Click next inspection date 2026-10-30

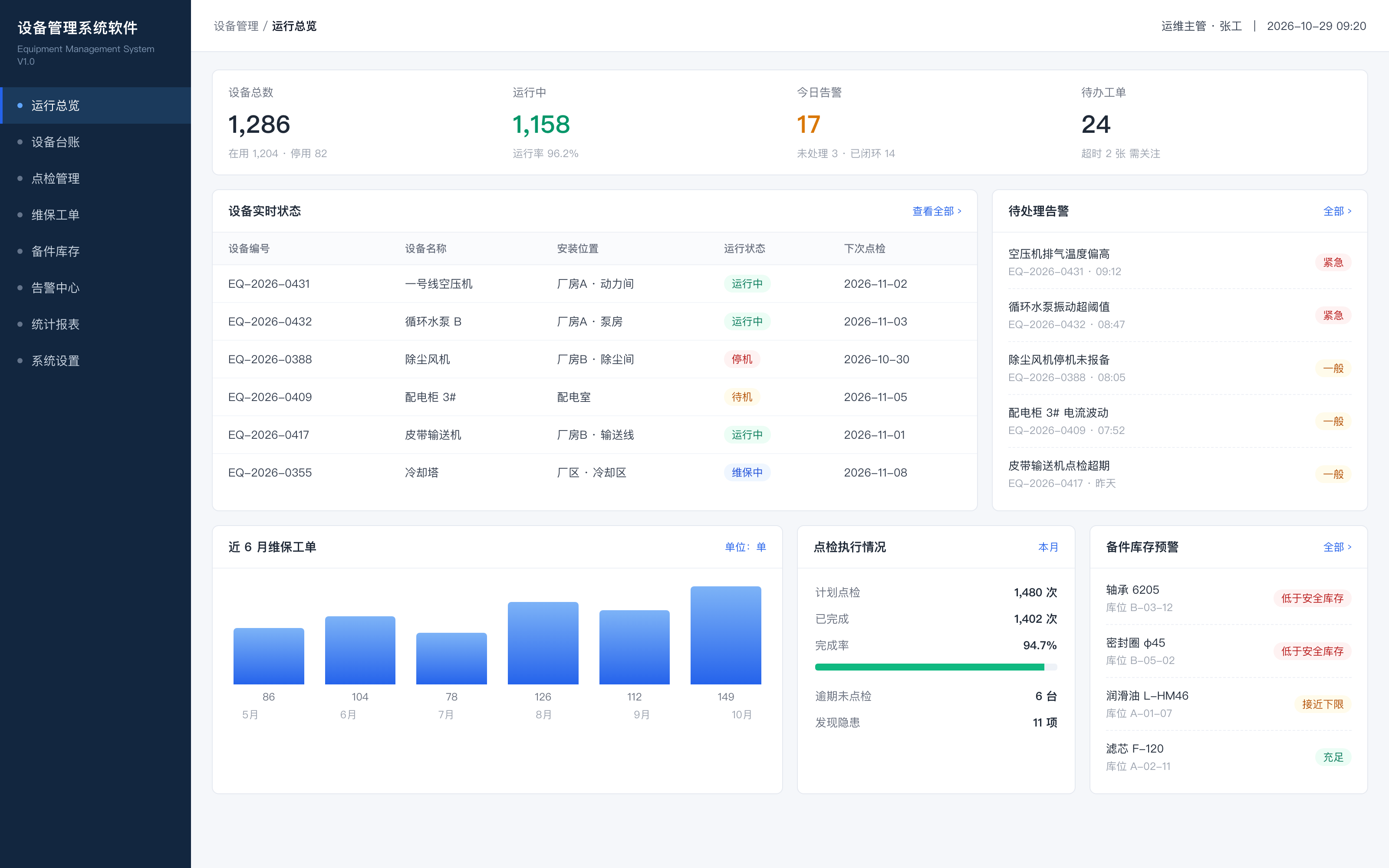876,359
